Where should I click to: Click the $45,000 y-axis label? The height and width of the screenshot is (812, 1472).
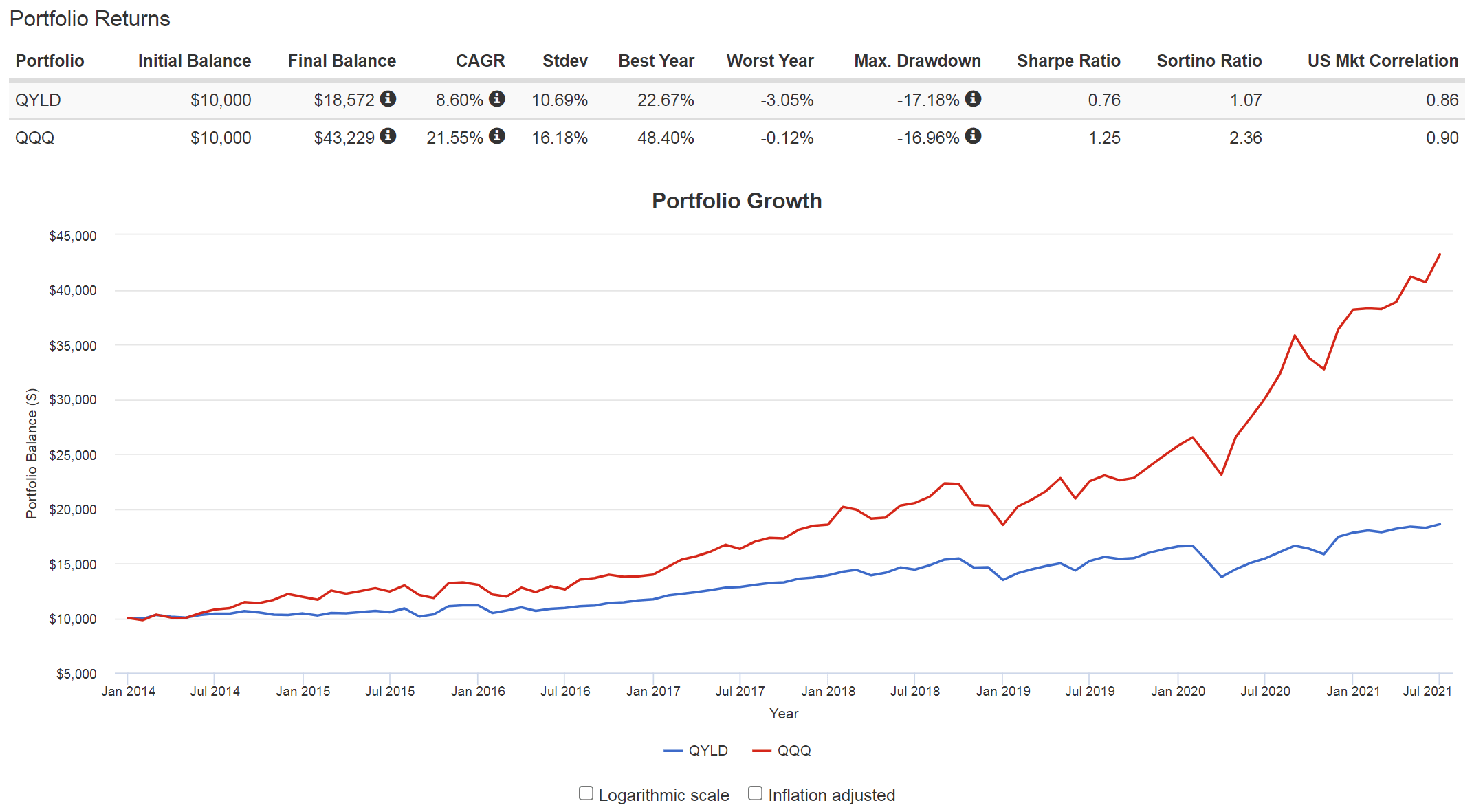pyautogui.click(x=72, y=236)
